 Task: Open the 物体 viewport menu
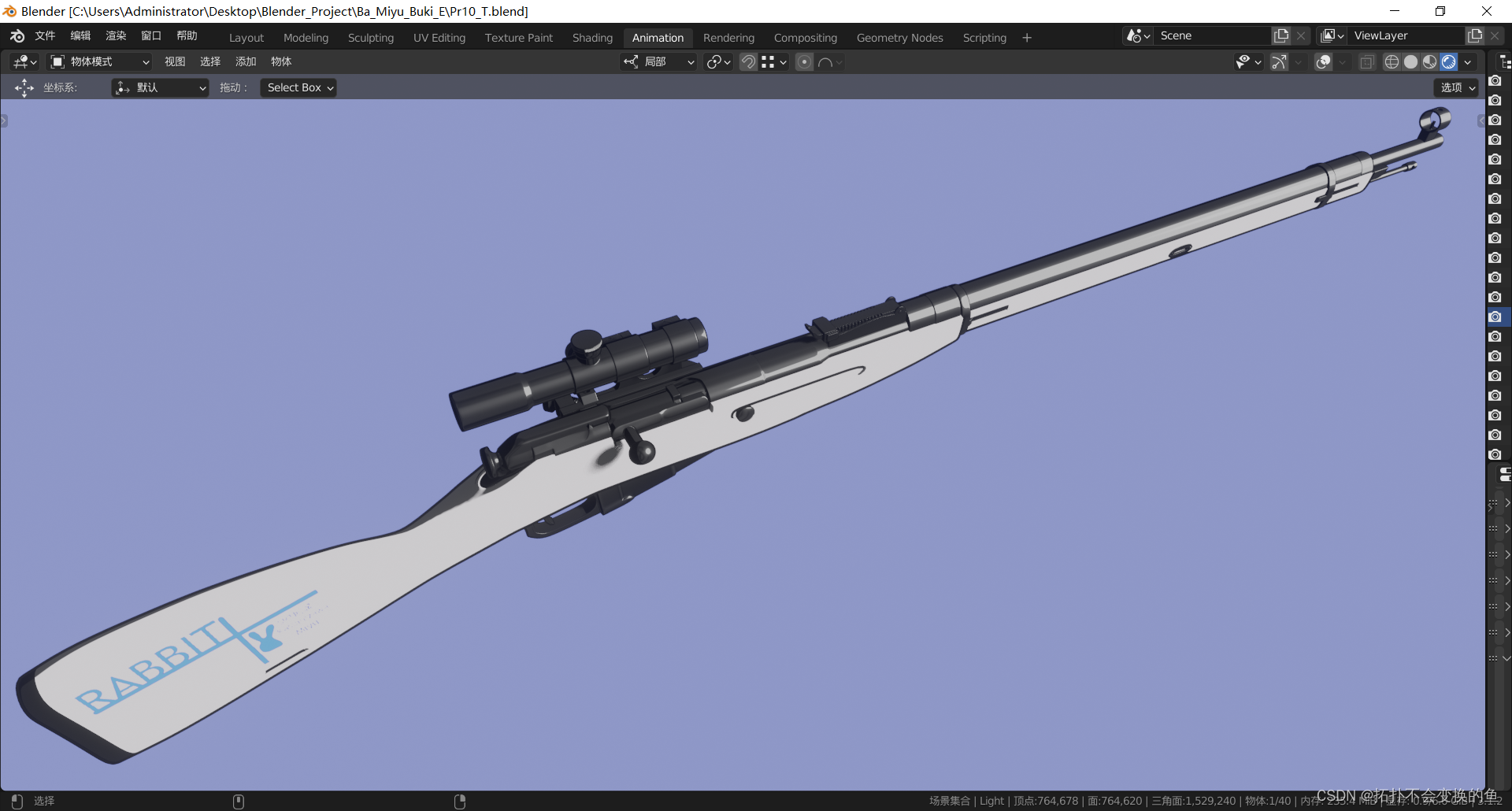click(x=281, y=61)
